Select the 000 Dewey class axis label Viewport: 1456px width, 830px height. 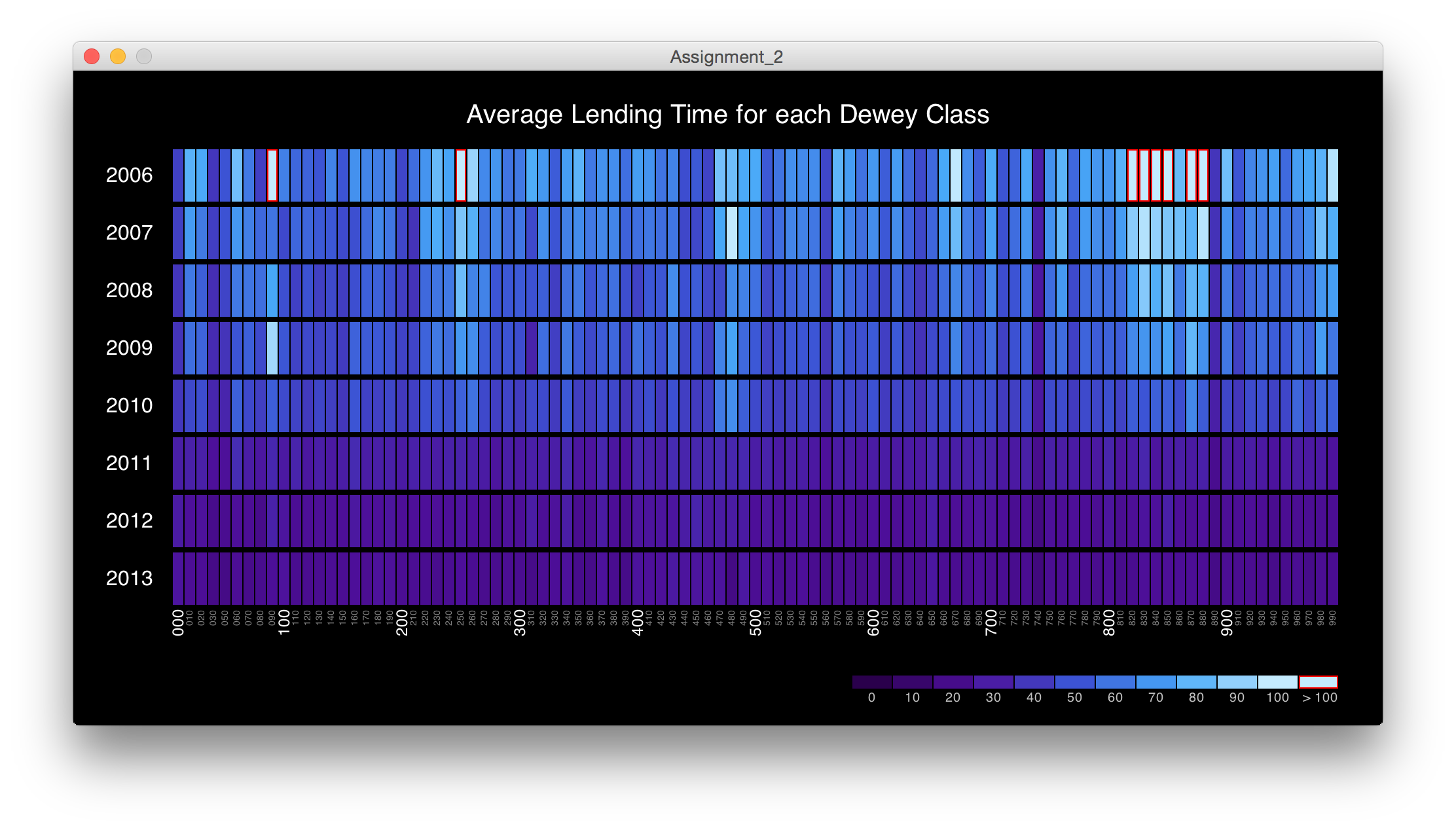(178, 622)
